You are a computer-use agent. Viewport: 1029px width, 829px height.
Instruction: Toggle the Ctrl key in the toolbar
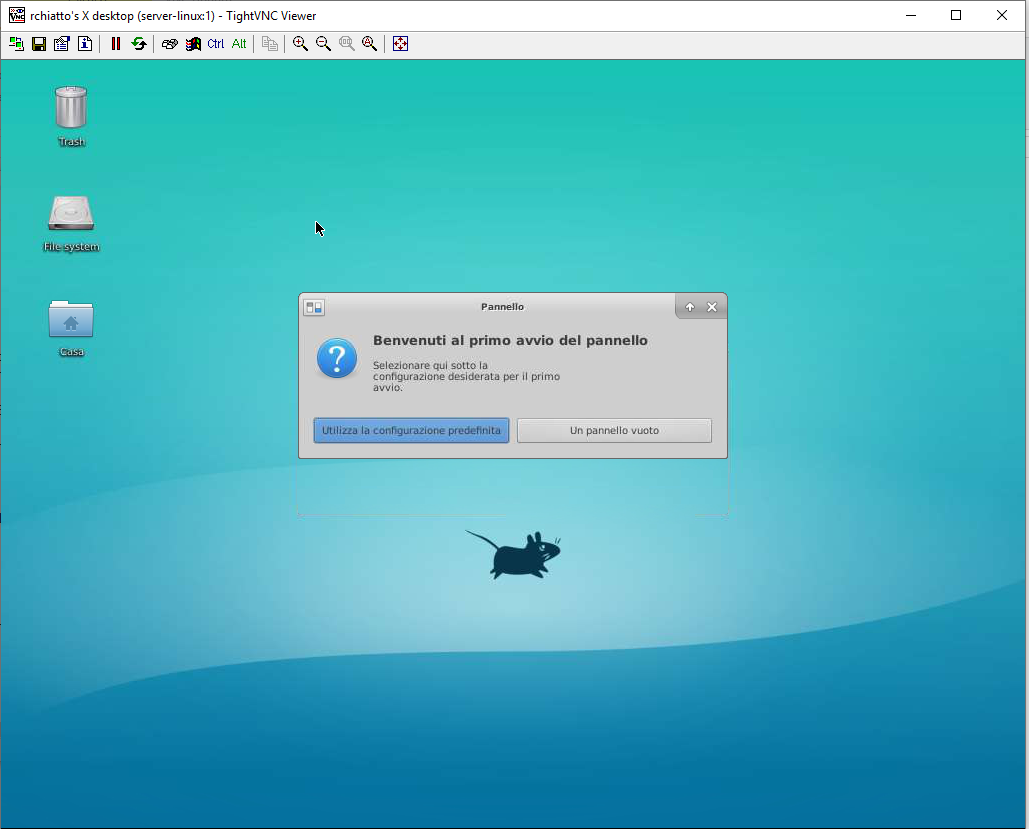pos(215,44)
